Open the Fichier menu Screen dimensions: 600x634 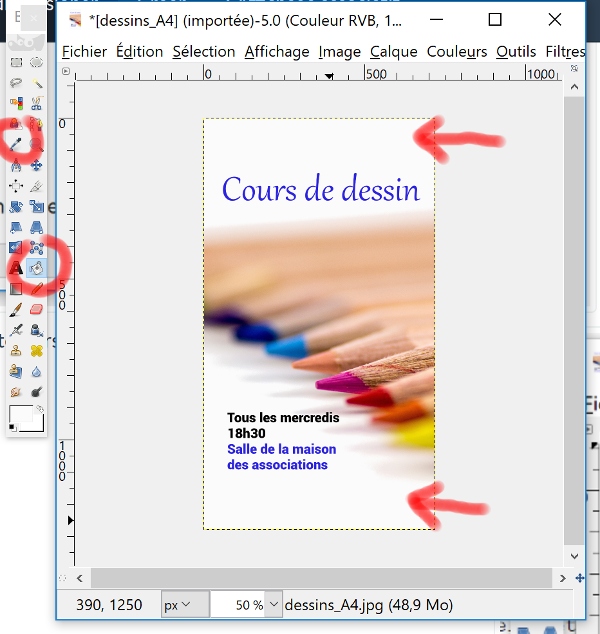[84, 52]
